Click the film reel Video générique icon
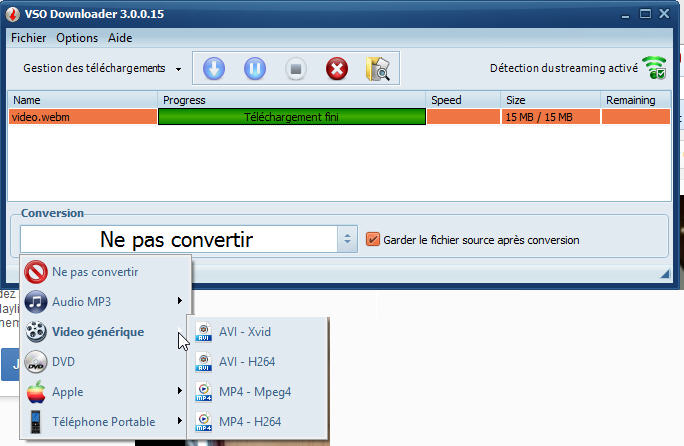The width and height of the screenshot is (684, 446). pyautogui.click(x=36, y=332)
